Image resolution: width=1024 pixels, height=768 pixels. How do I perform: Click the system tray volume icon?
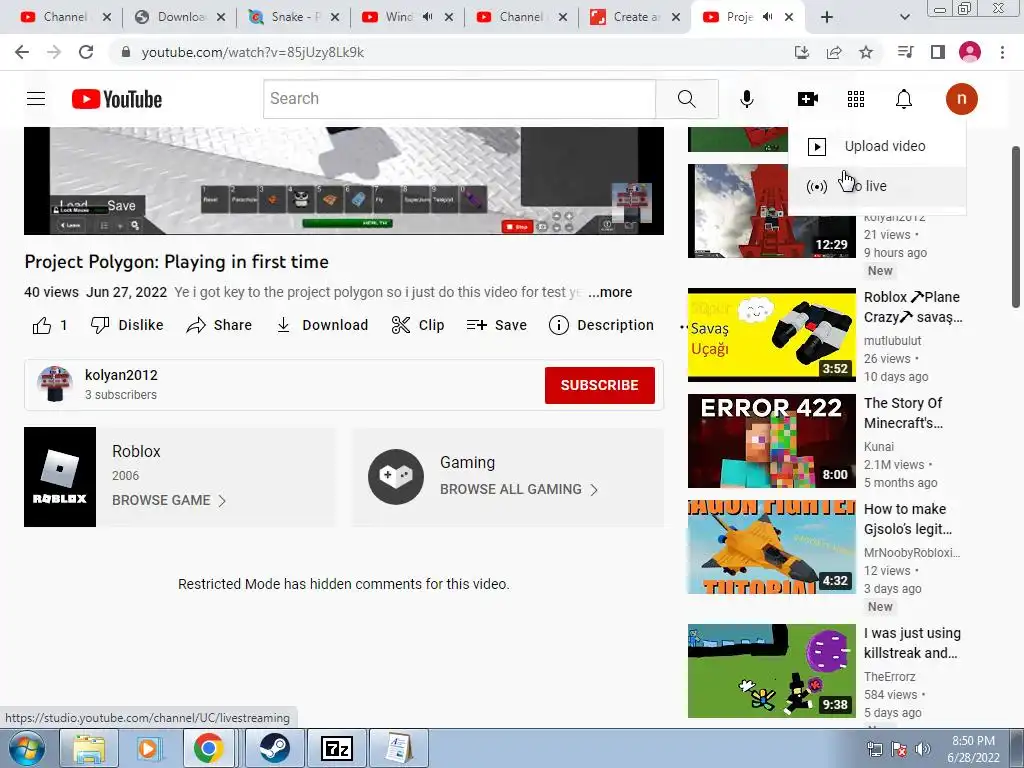923,749
